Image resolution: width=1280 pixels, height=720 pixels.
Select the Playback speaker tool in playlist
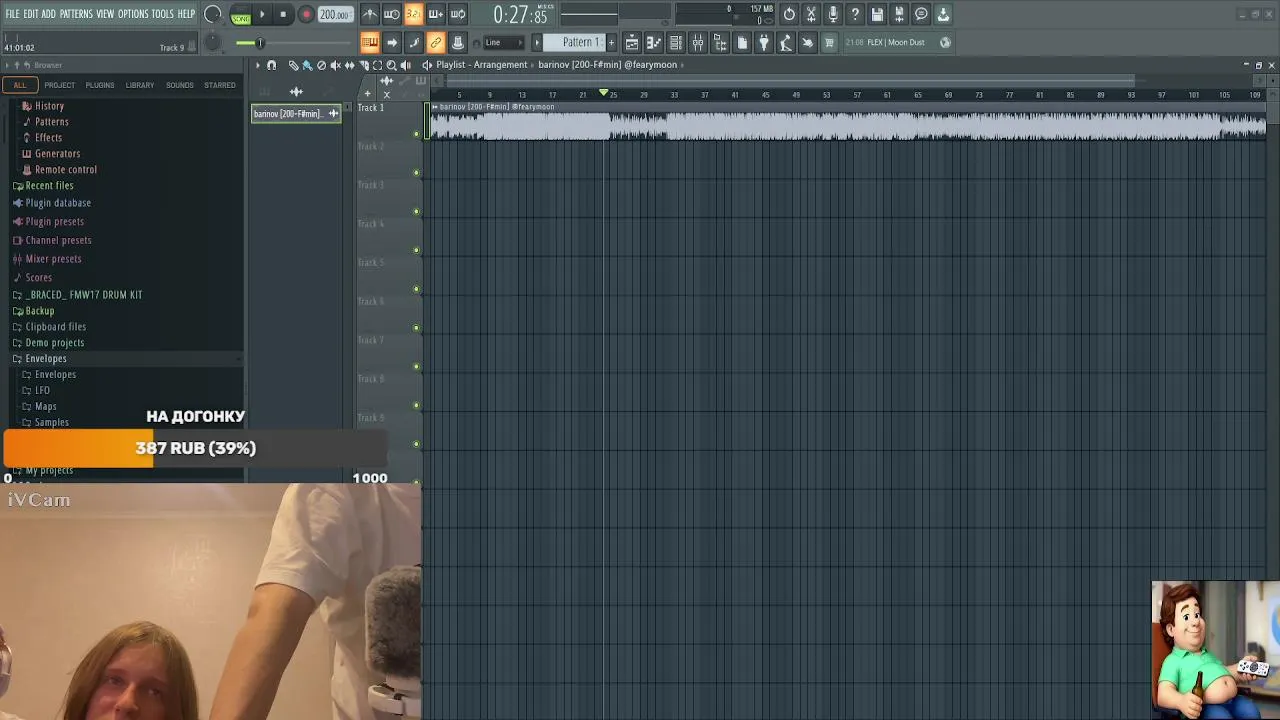click(x=405, y=65)
